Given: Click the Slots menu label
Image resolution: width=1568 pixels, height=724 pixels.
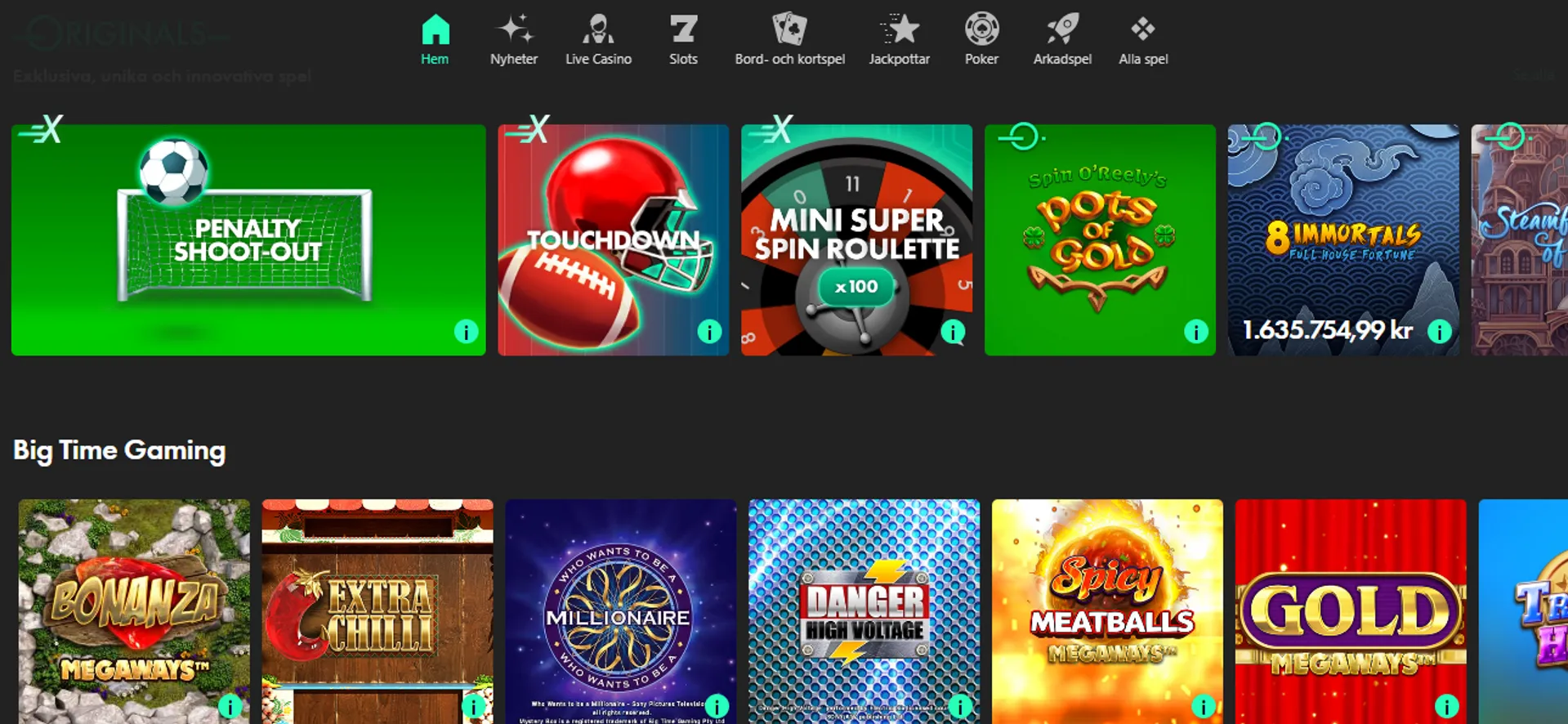Looking at the screenshot, I should (683, 59).
